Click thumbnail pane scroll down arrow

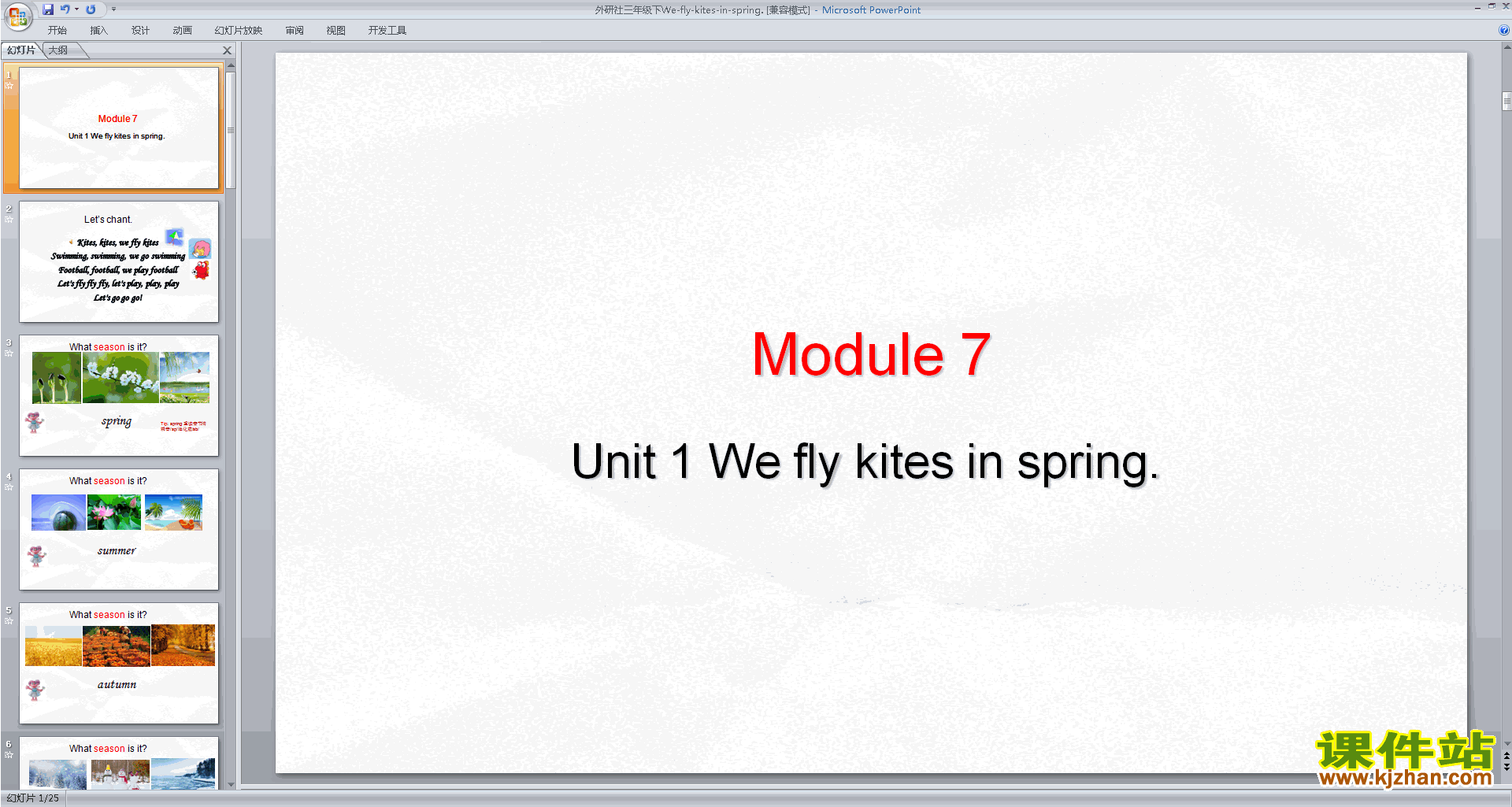(x=231, y=784)
